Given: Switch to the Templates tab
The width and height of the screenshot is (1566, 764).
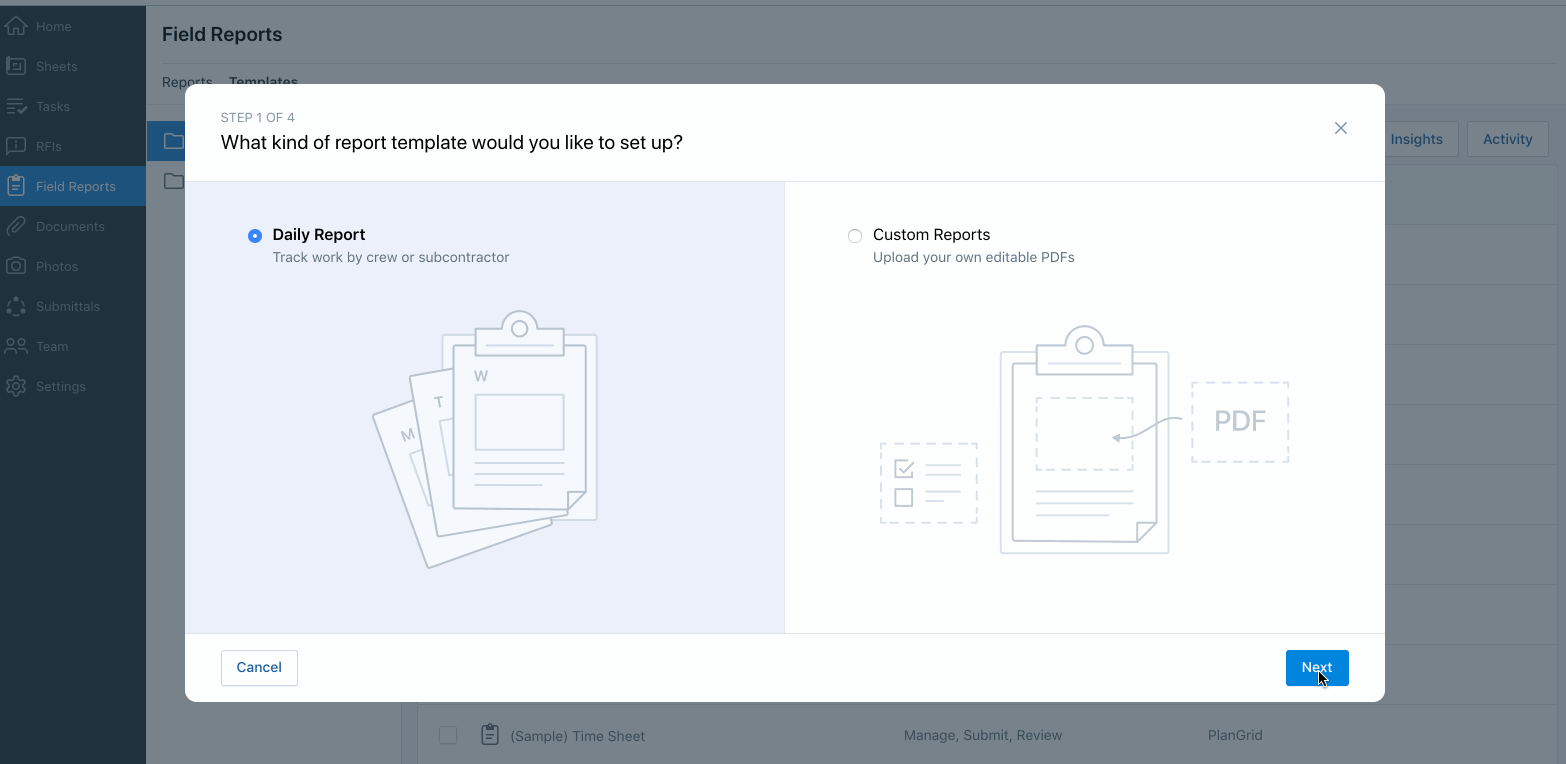Looking at the screenshot, I should tap(263, 82).
